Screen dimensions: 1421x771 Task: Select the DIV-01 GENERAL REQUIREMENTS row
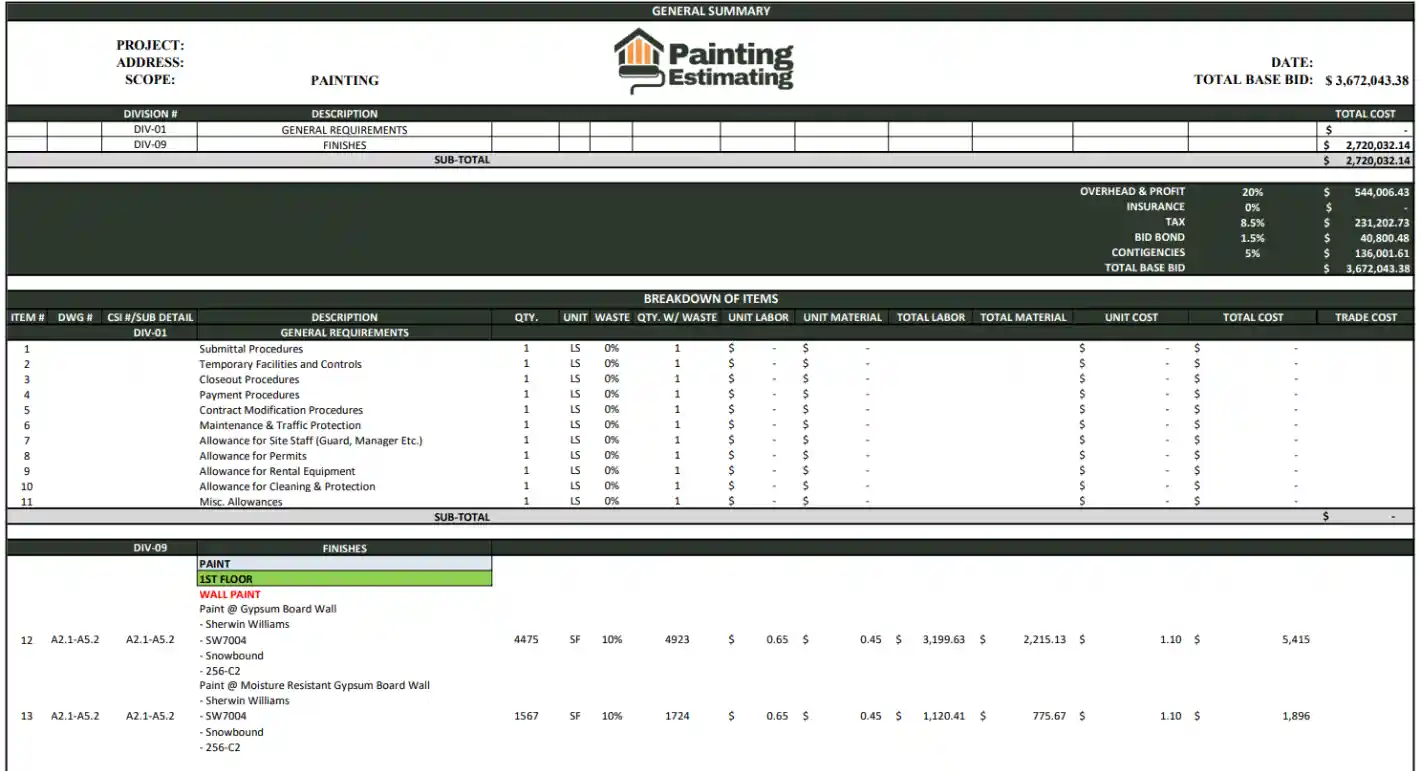pyautogui.click(x=345, y=128)
